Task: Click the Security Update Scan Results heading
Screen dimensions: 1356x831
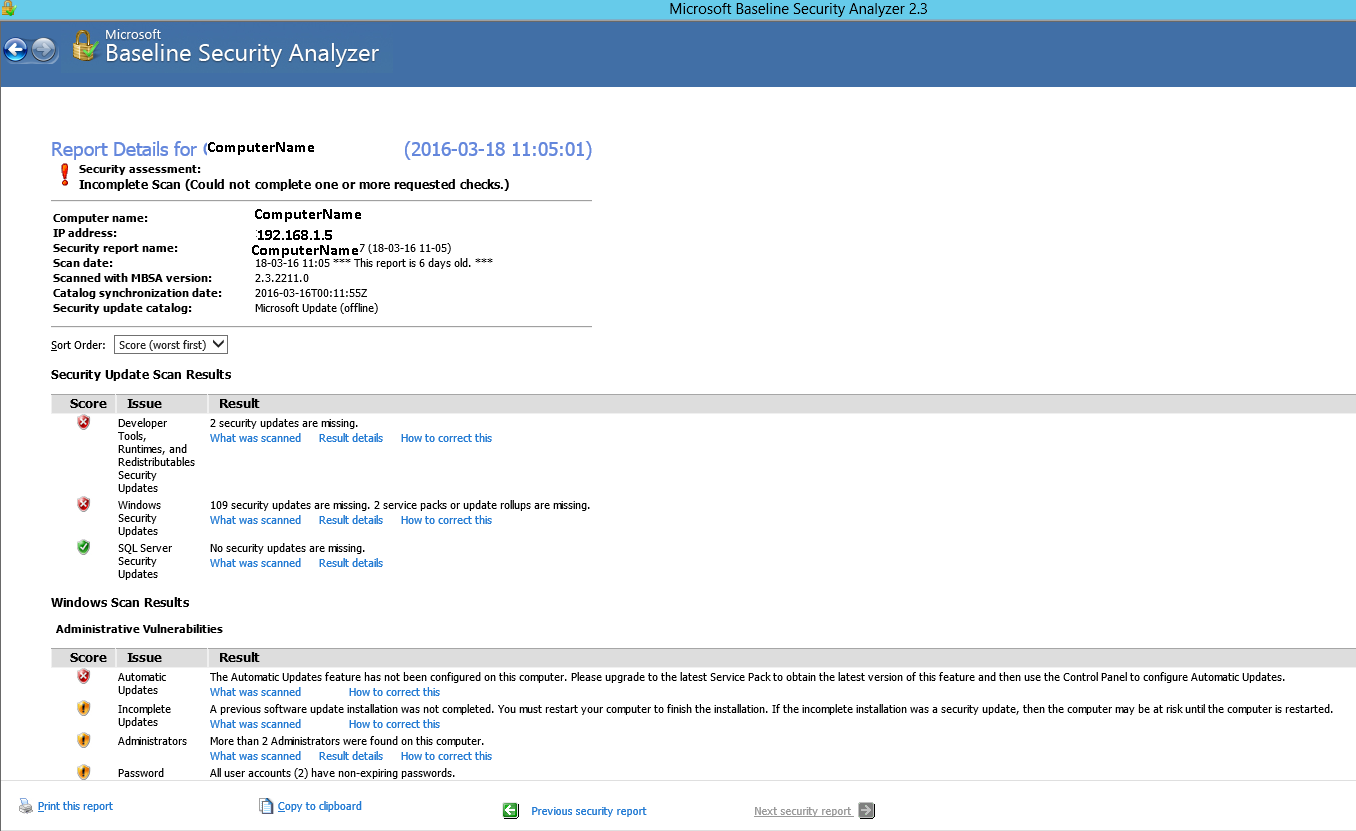Action: coord(141,375)
